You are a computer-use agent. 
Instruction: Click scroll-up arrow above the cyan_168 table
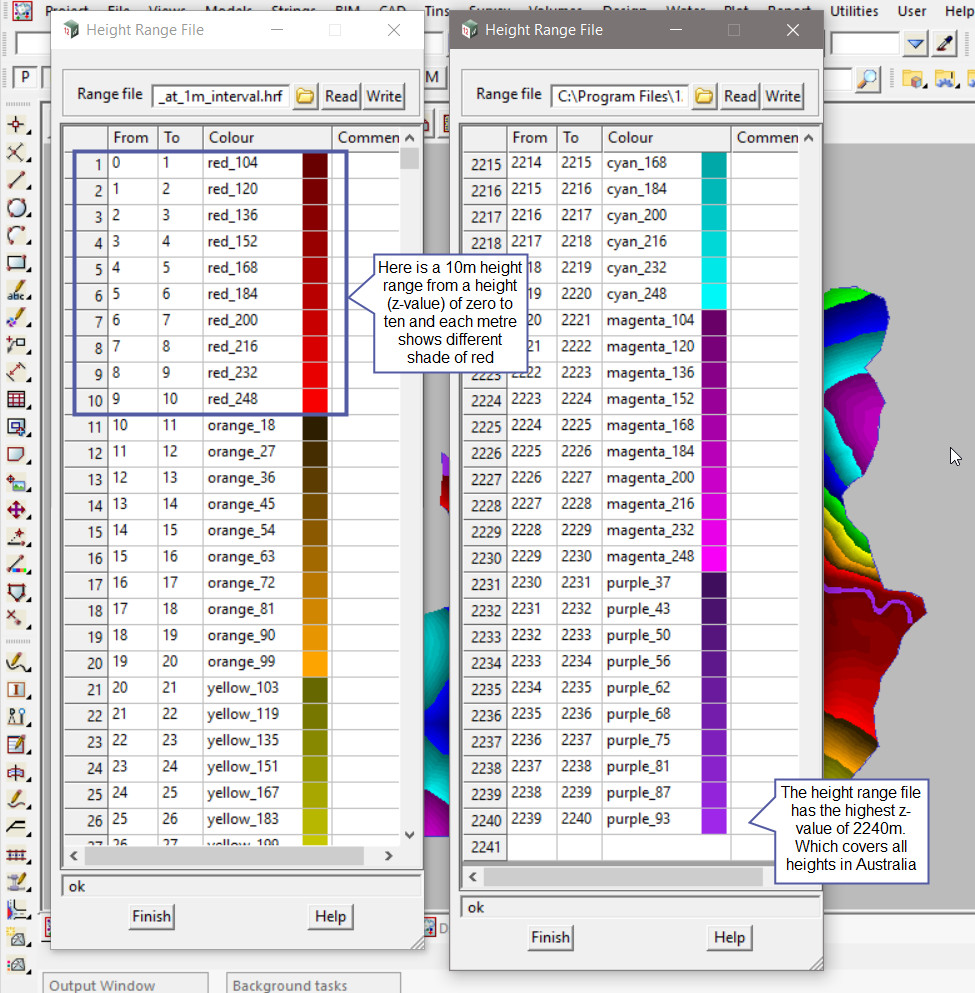click(x=808, y=138)
